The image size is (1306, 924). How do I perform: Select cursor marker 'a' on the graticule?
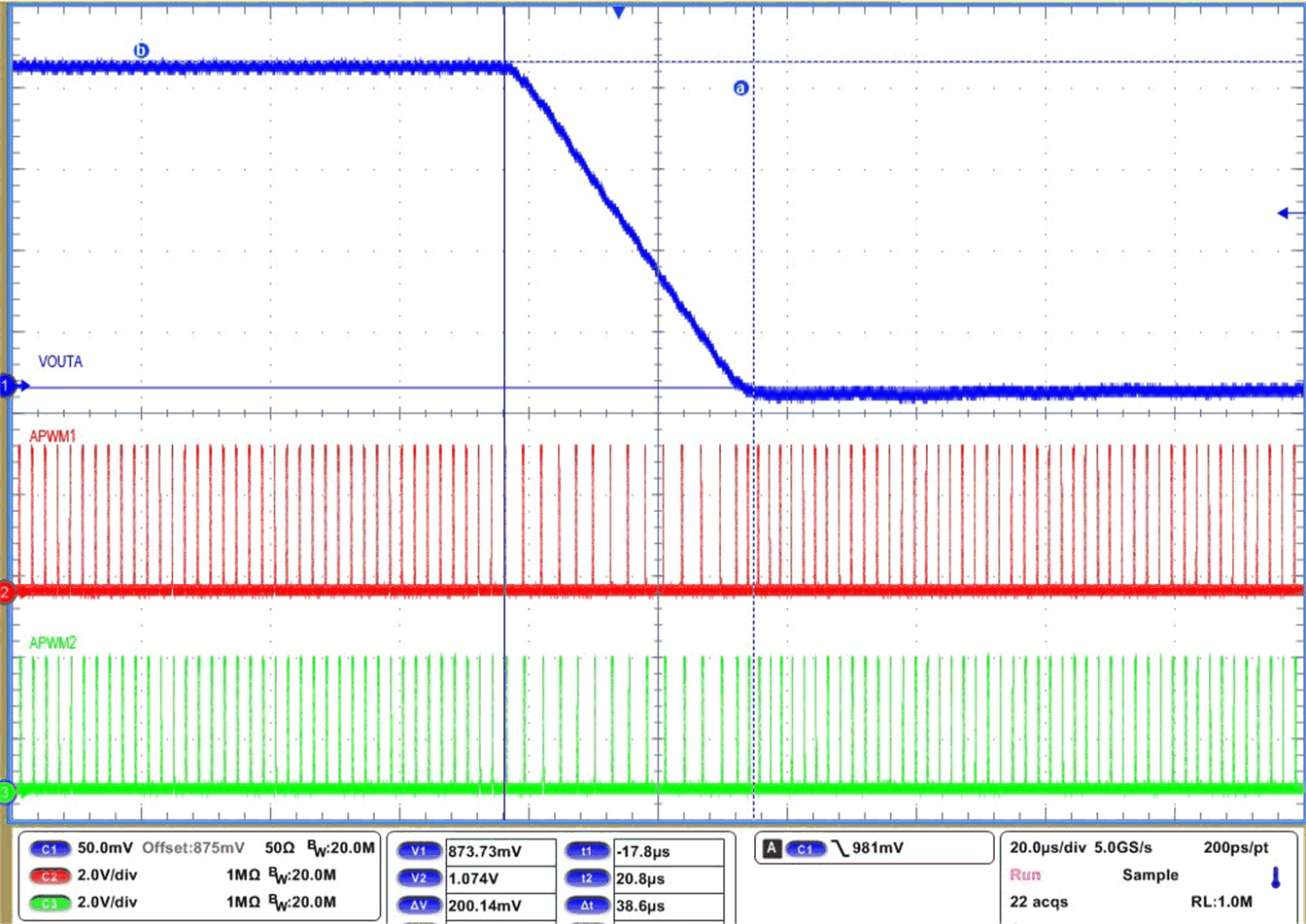(x=740, y=87)
